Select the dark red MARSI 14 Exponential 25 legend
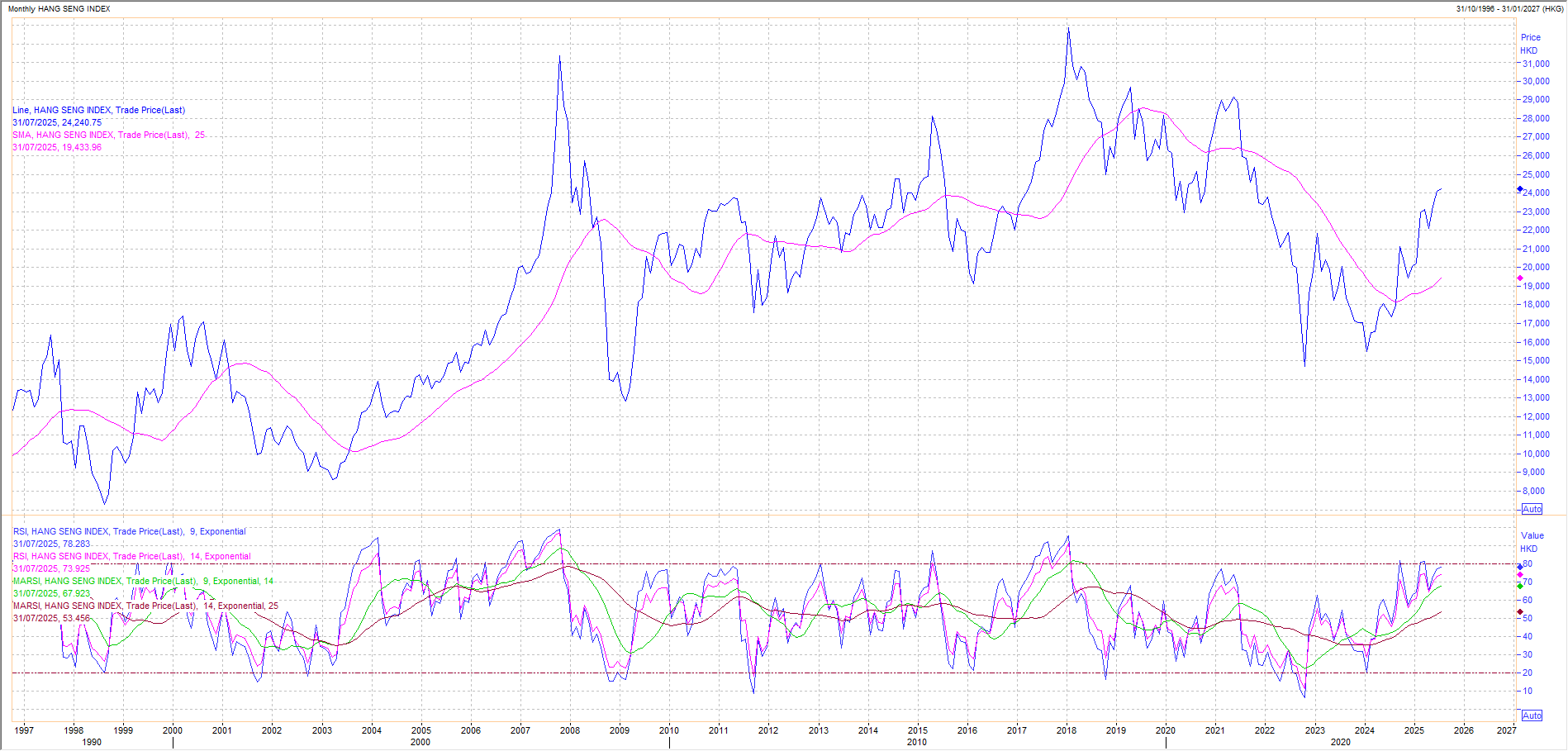 [x=145, y=606]
